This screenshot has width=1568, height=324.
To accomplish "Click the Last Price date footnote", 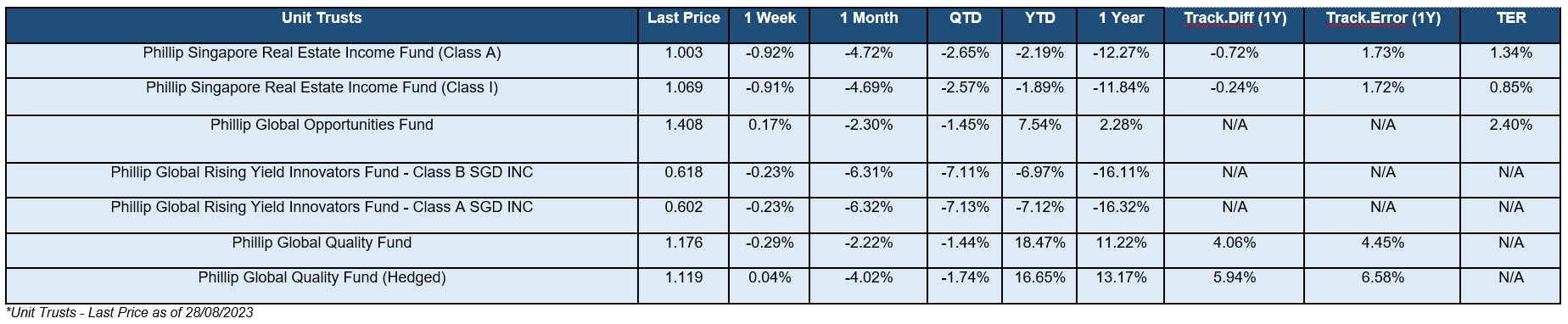I will (130, 313).
